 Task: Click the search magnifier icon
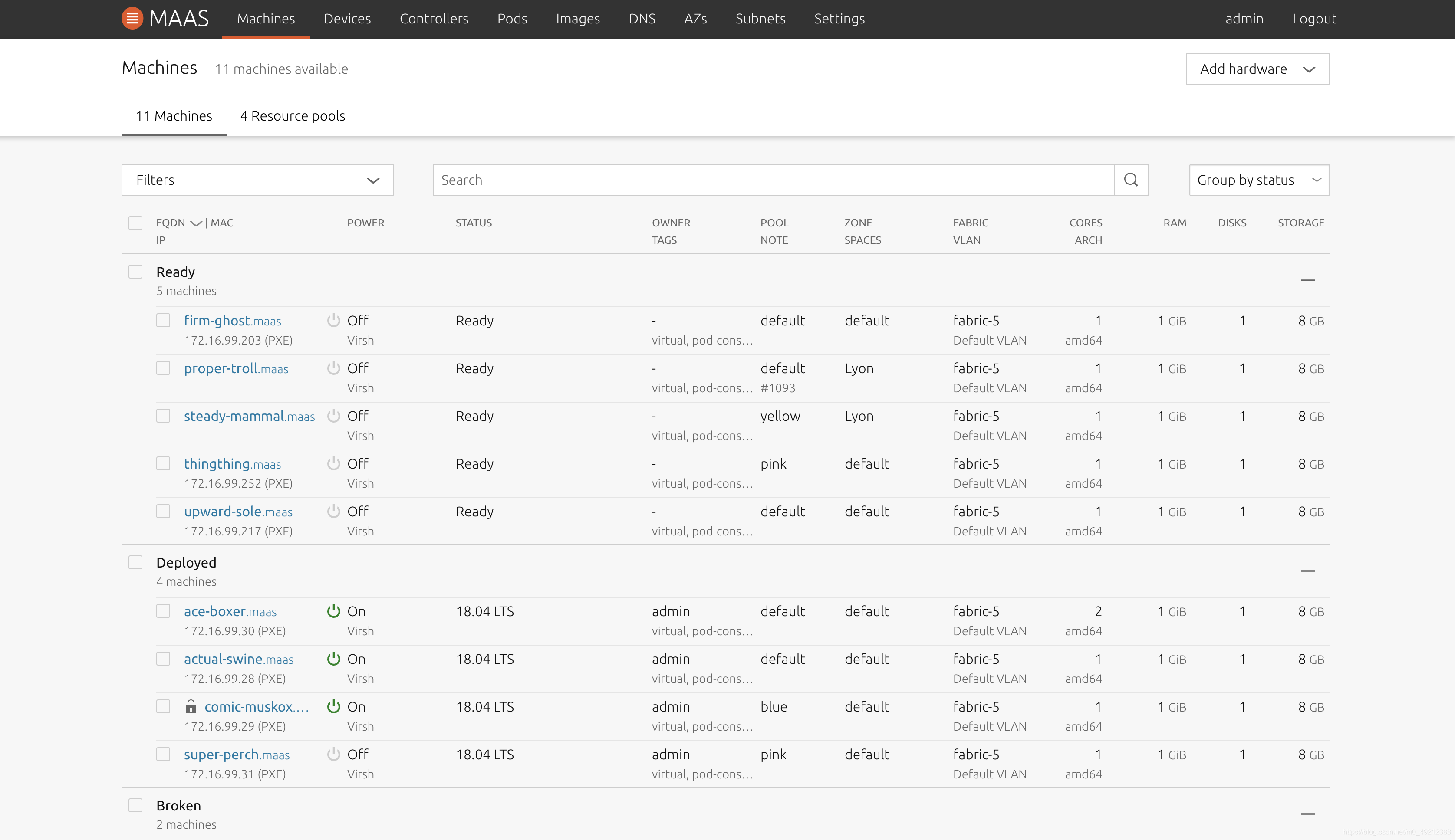point(1131,180)
